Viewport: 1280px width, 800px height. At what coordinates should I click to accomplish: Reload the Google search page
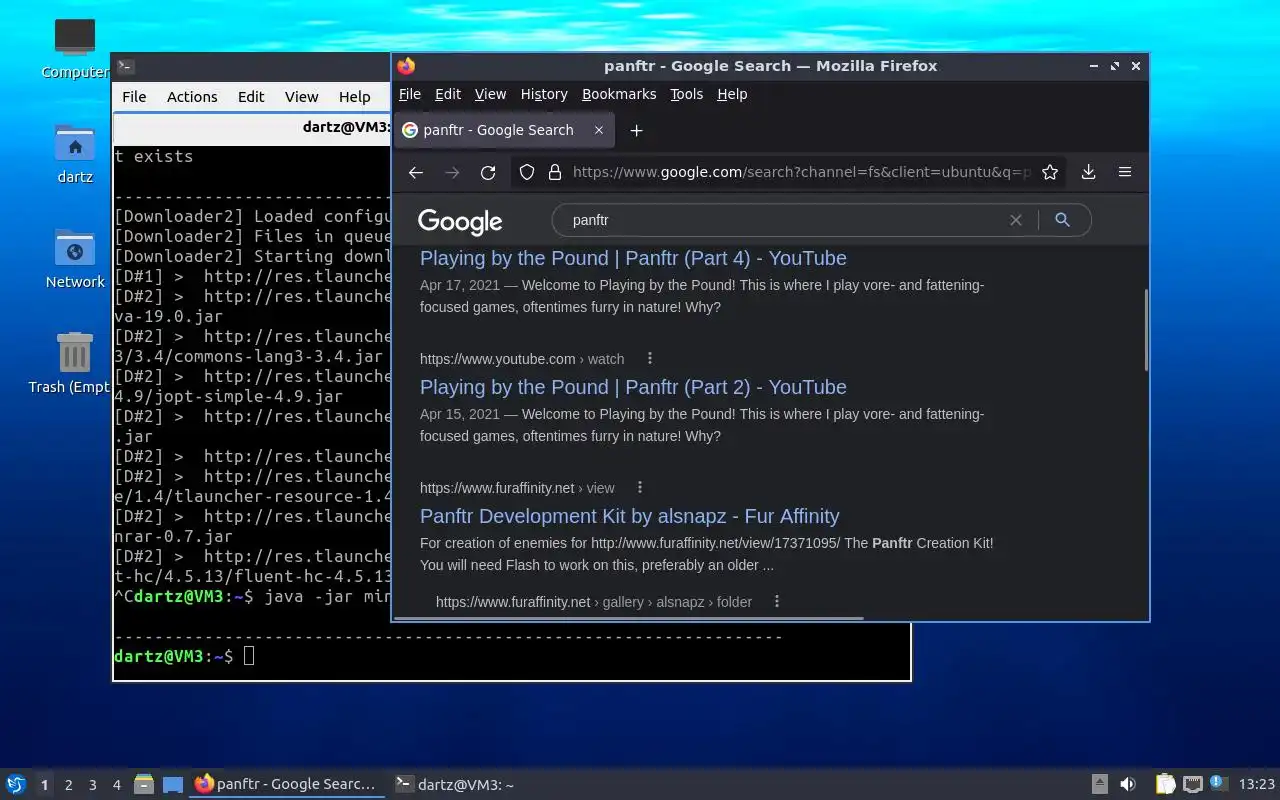[x=488, y=172]
